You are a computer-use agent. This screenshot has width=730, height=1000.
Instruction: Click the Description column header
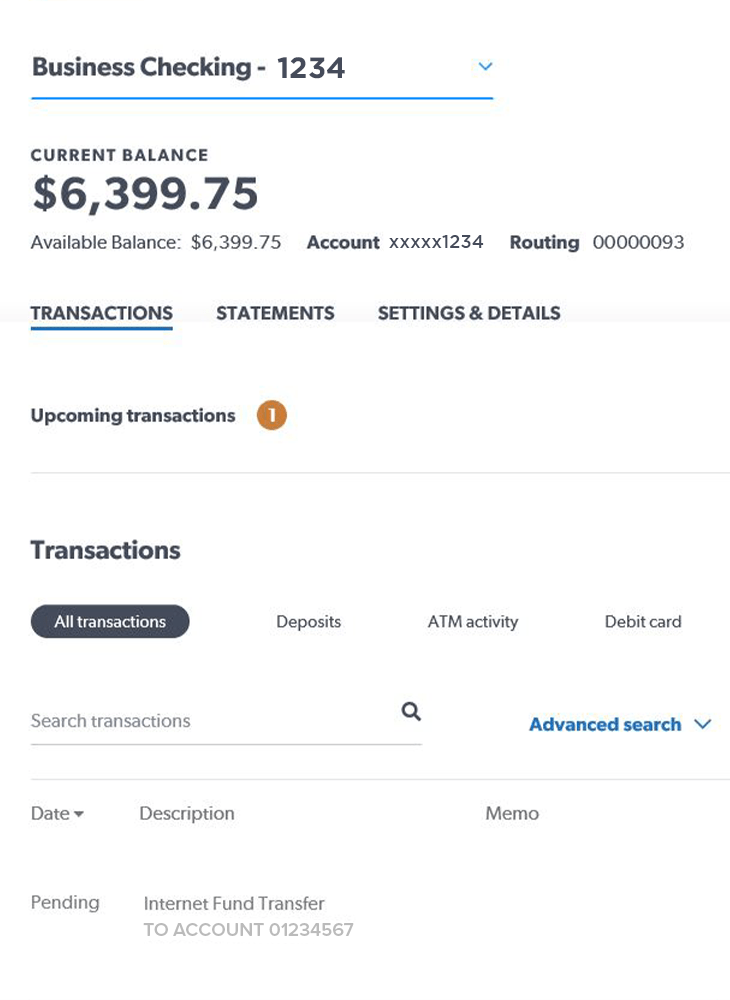click(x=187, y=814)
